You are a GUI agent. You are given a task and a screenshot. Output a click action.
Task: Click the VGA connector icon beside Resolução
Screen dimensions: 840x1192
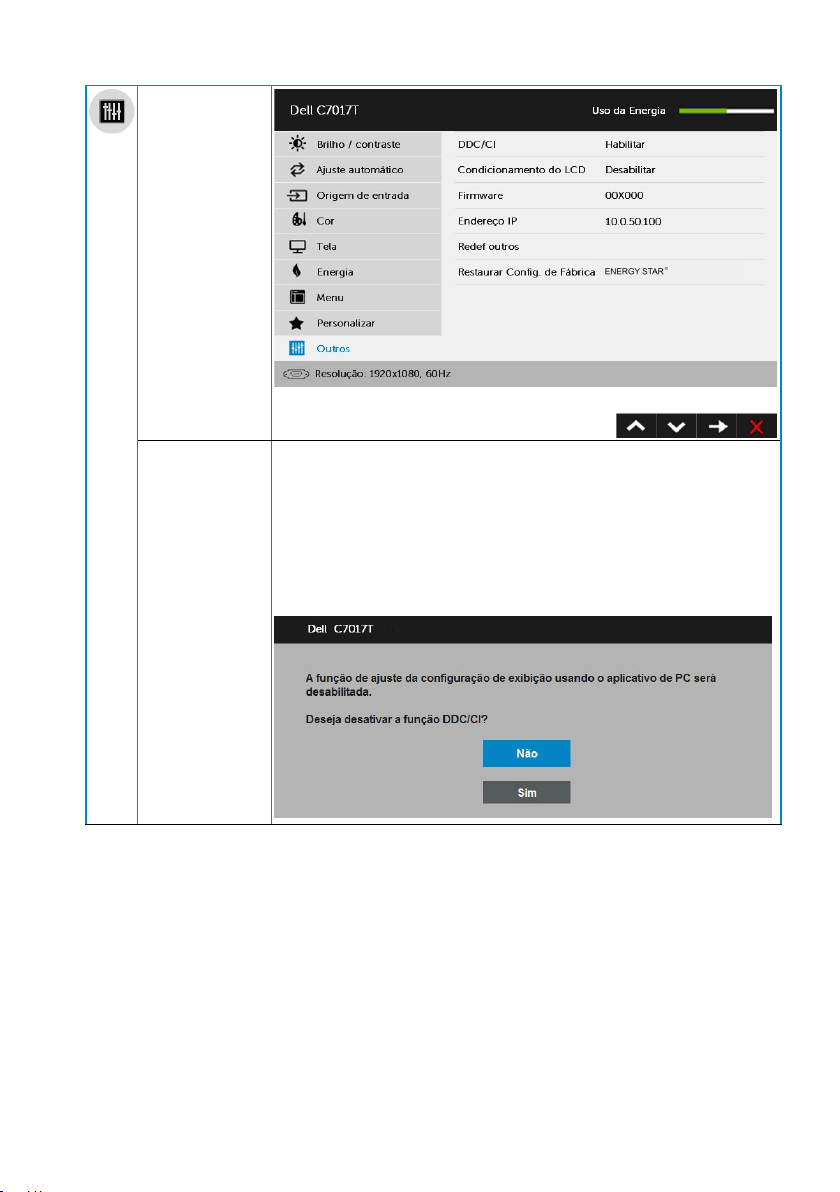tap(296, 374)
